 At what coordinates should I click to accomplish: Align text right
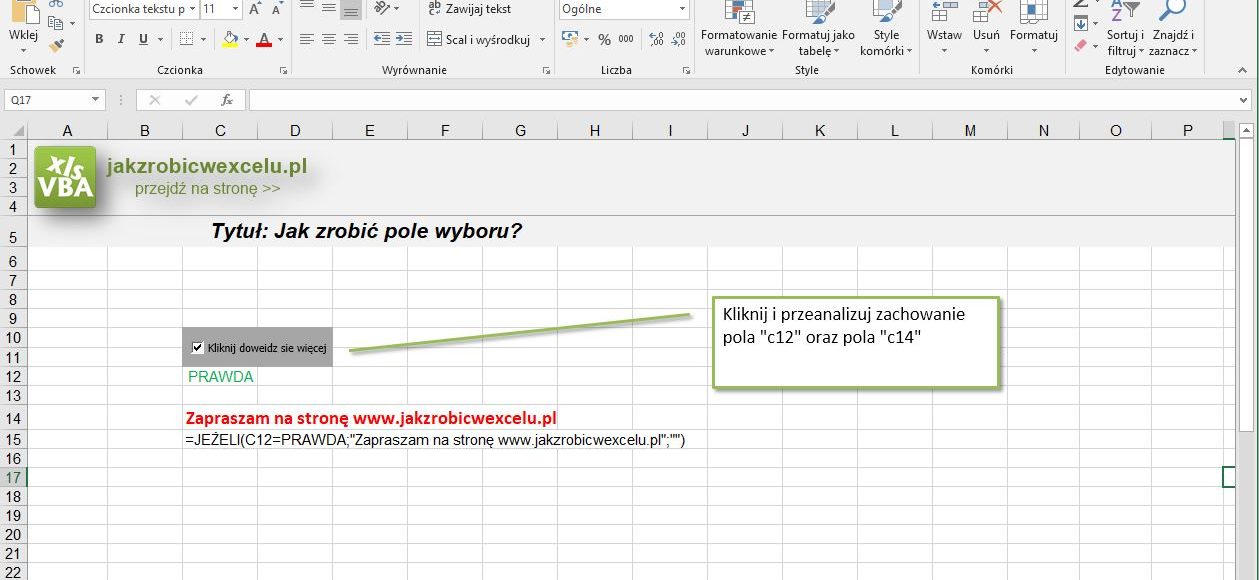(350, 39)
